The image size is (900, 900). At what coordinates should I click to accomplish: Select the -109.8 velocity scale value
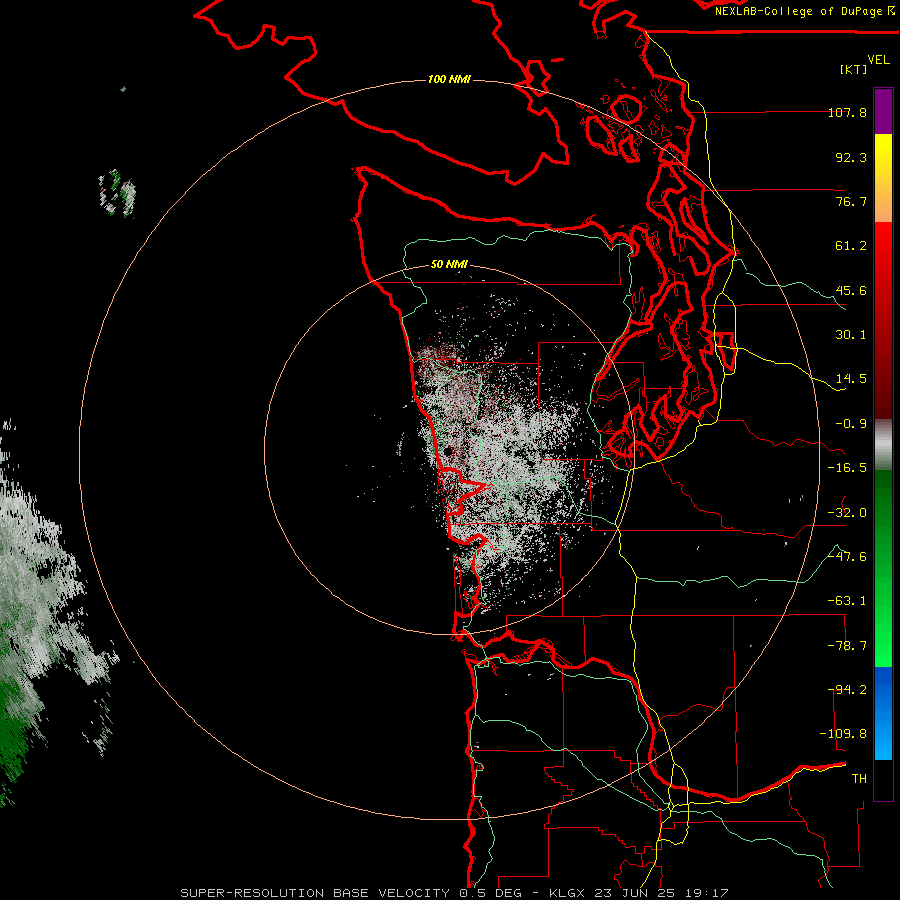843,734
